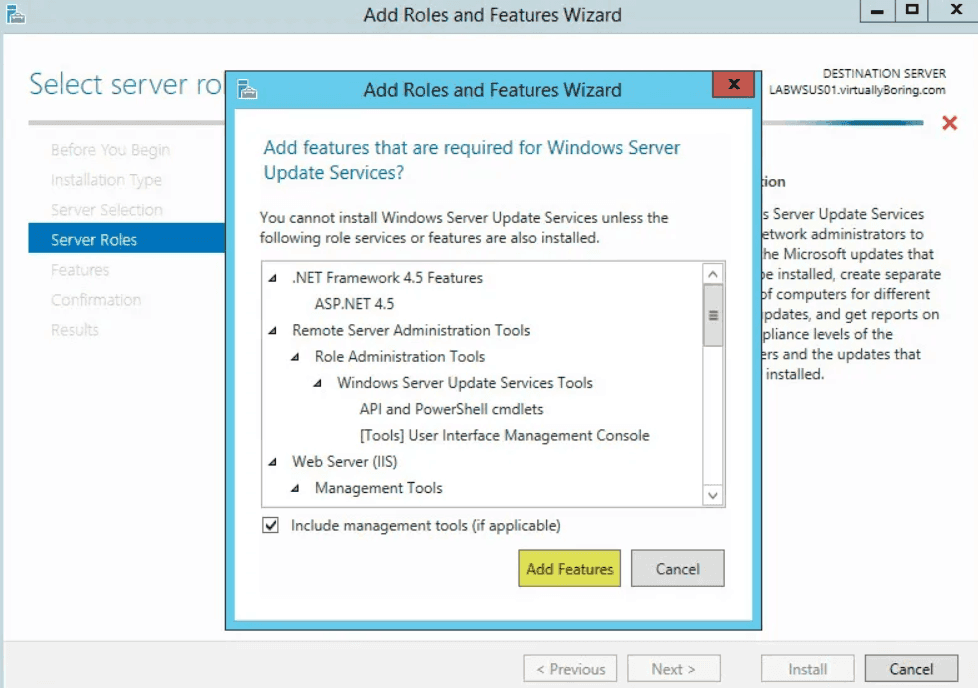Click the Select server roles page heading
Image resolution: width=978 pixels, height=689 pixels.
(x=127, y=85)
